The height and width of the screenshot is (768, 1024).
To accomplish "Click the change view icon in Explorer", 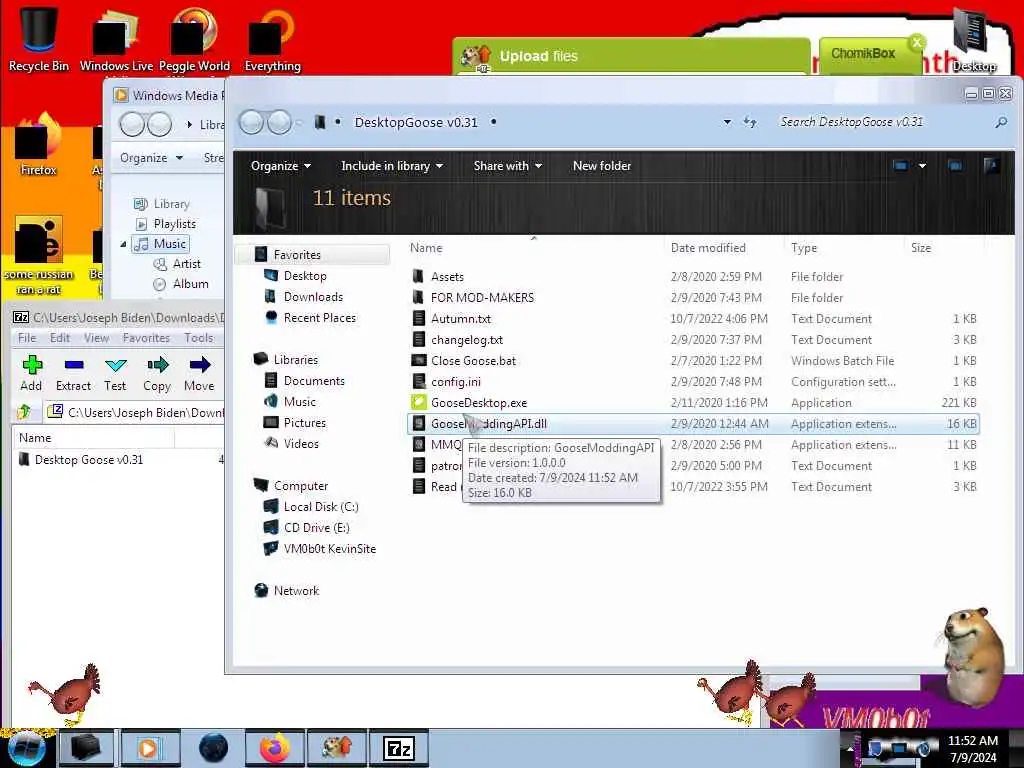I will click(x=900, y=166).
